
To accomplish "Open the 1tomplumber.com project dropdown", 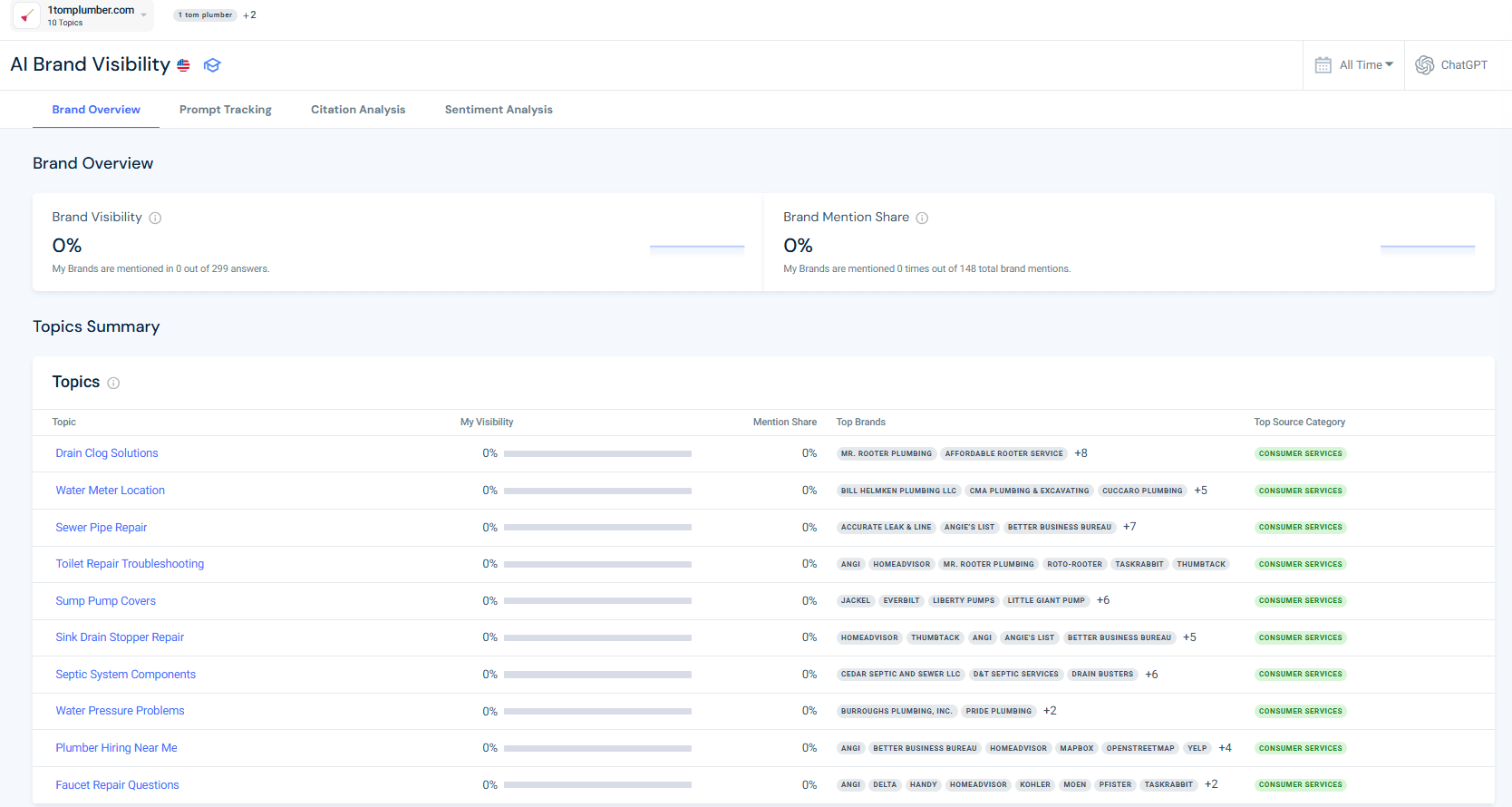I will 143,15.
